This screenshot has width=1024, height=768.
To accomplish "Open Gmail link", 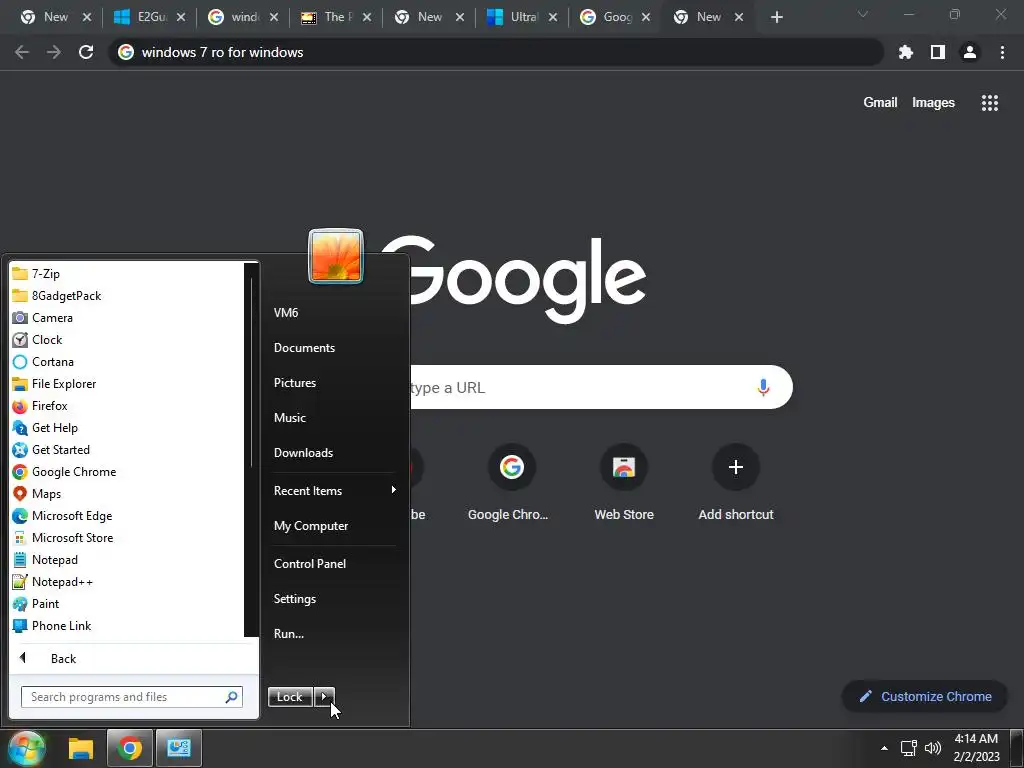I will point(880,103).
